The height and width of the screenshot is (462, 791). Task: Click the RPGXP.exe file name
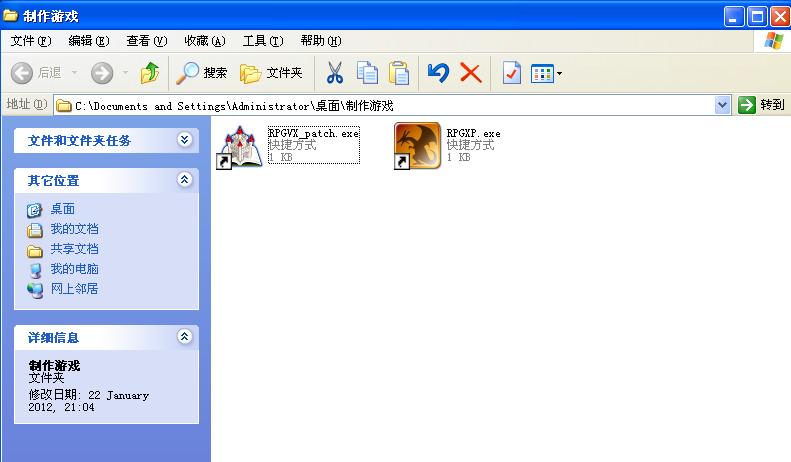(x=473, y=134)
